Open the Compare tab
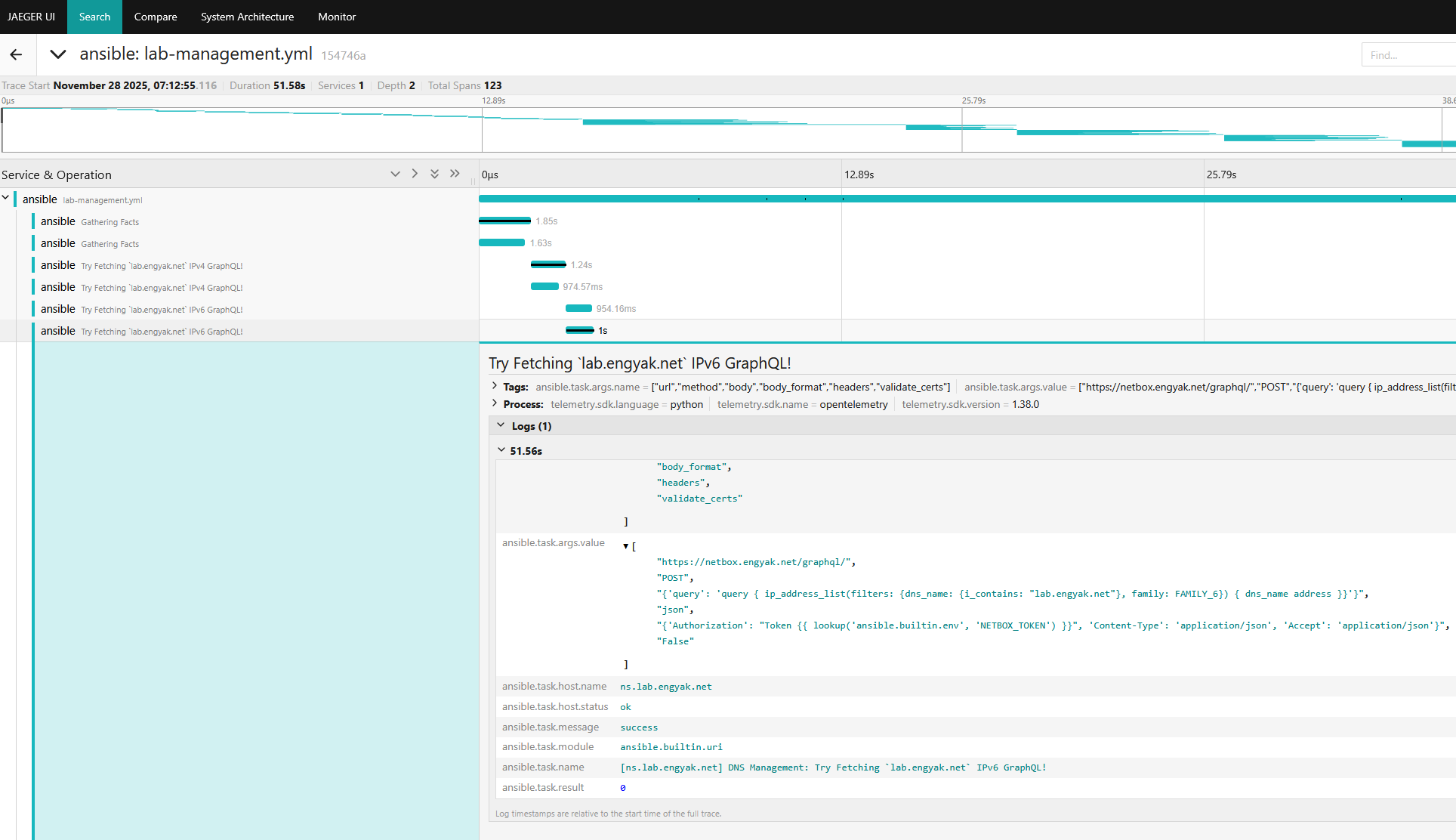Screen dimensions: 1456x840 point(156,17)
